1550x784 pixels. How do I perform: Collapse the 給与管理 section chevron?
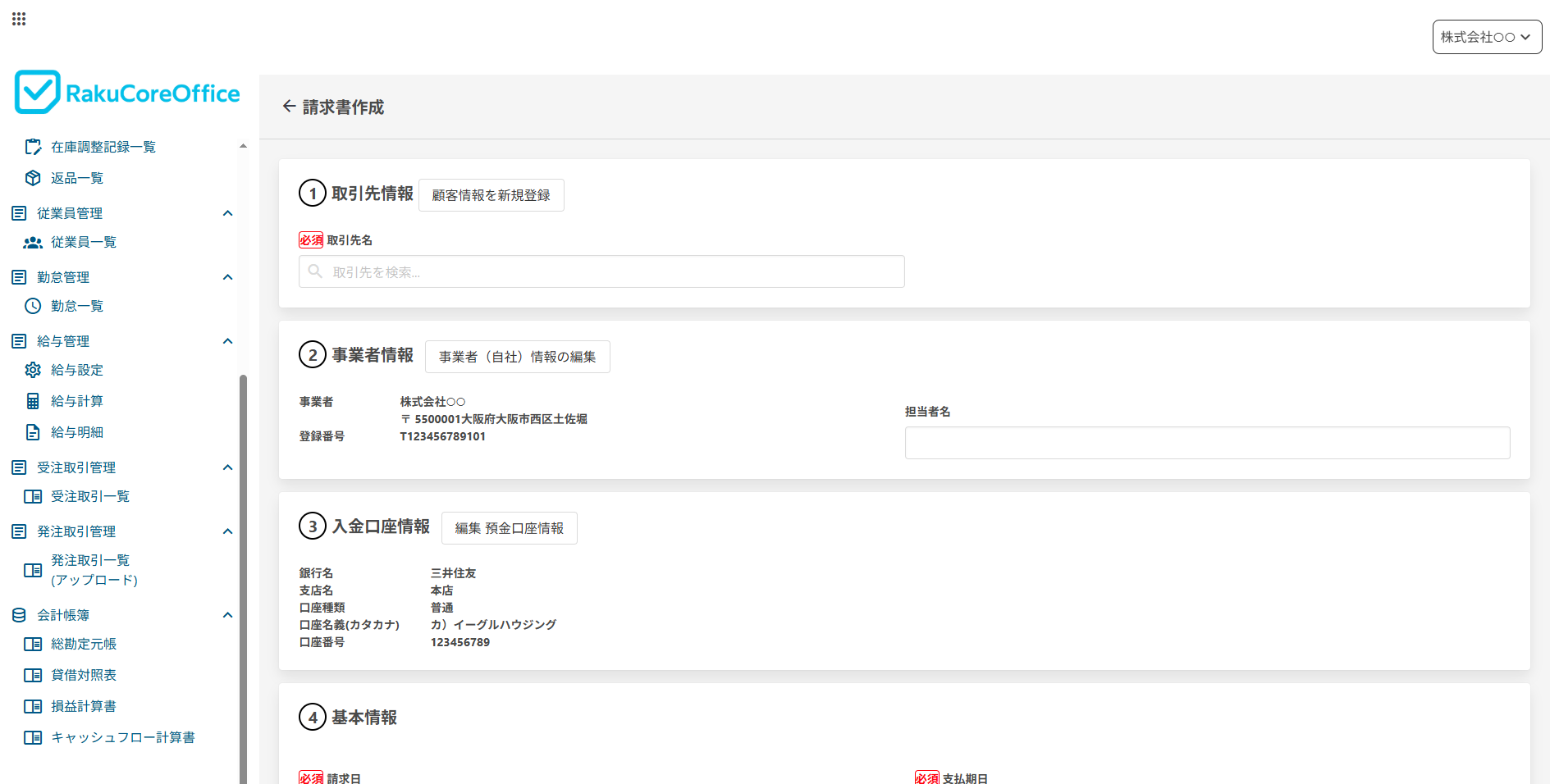pyautogui.click(x=228, y=341)
